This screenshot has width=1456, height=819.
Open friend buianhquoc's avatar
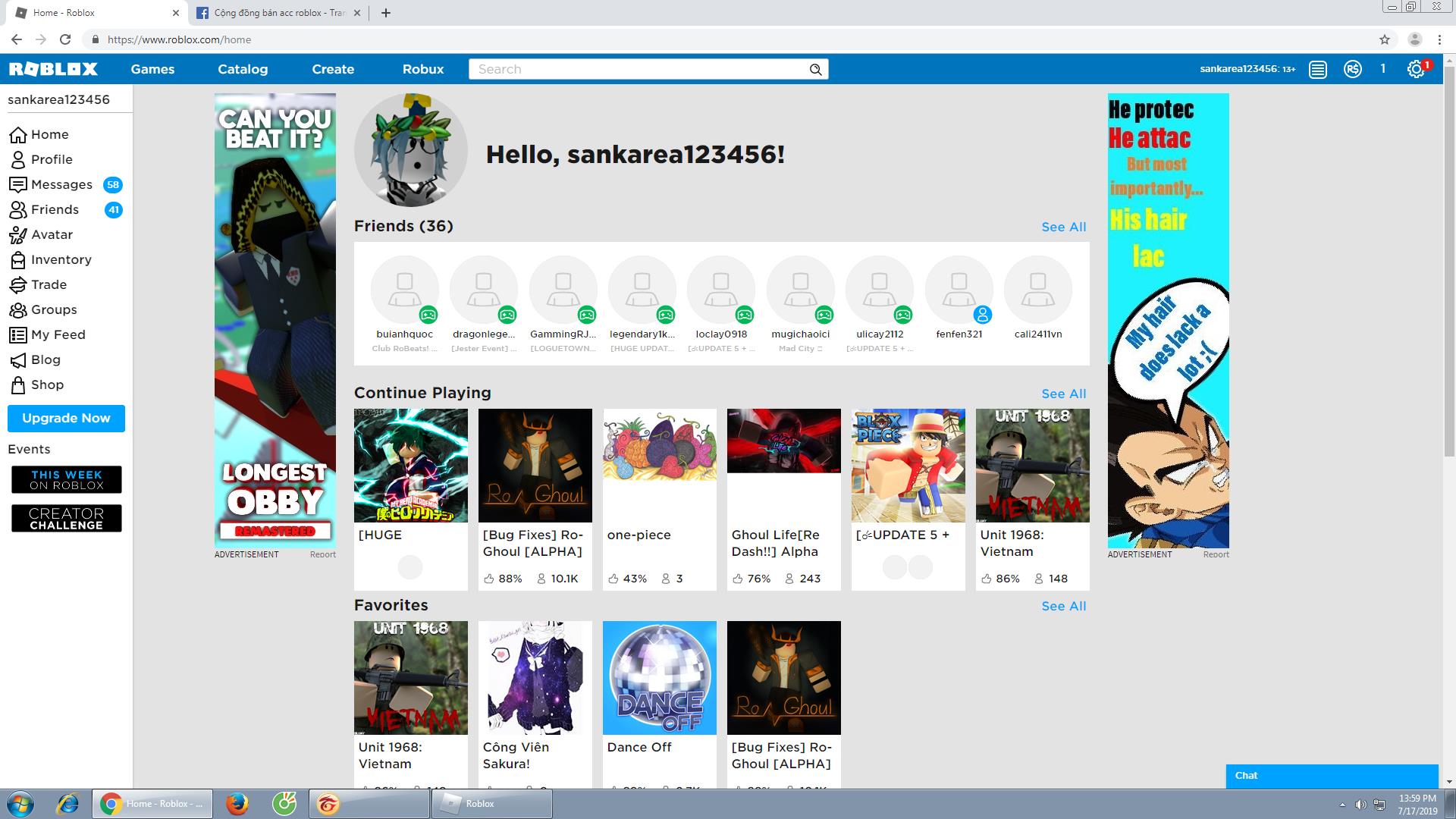(x=405, y=290)
